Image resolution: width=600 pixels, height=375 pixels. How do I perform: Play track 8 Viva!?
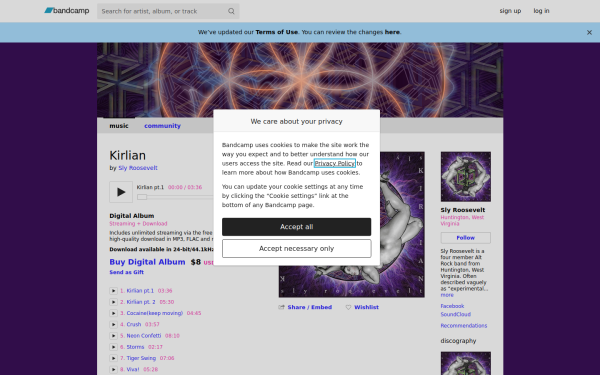click(x=113, y=369)
